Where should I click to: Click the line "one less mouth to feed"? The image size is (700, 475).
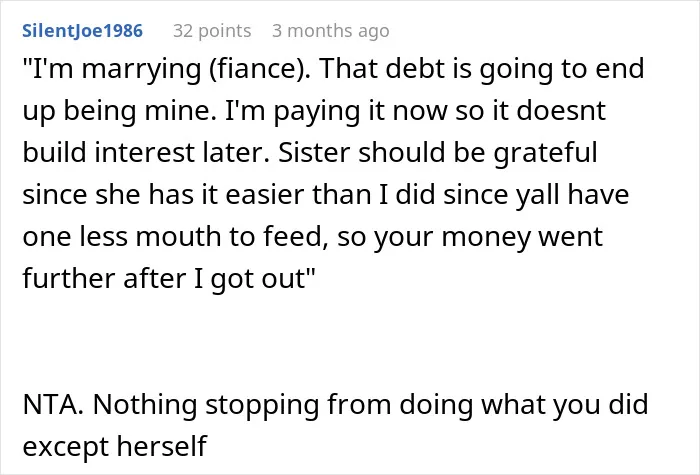point(312,237)
